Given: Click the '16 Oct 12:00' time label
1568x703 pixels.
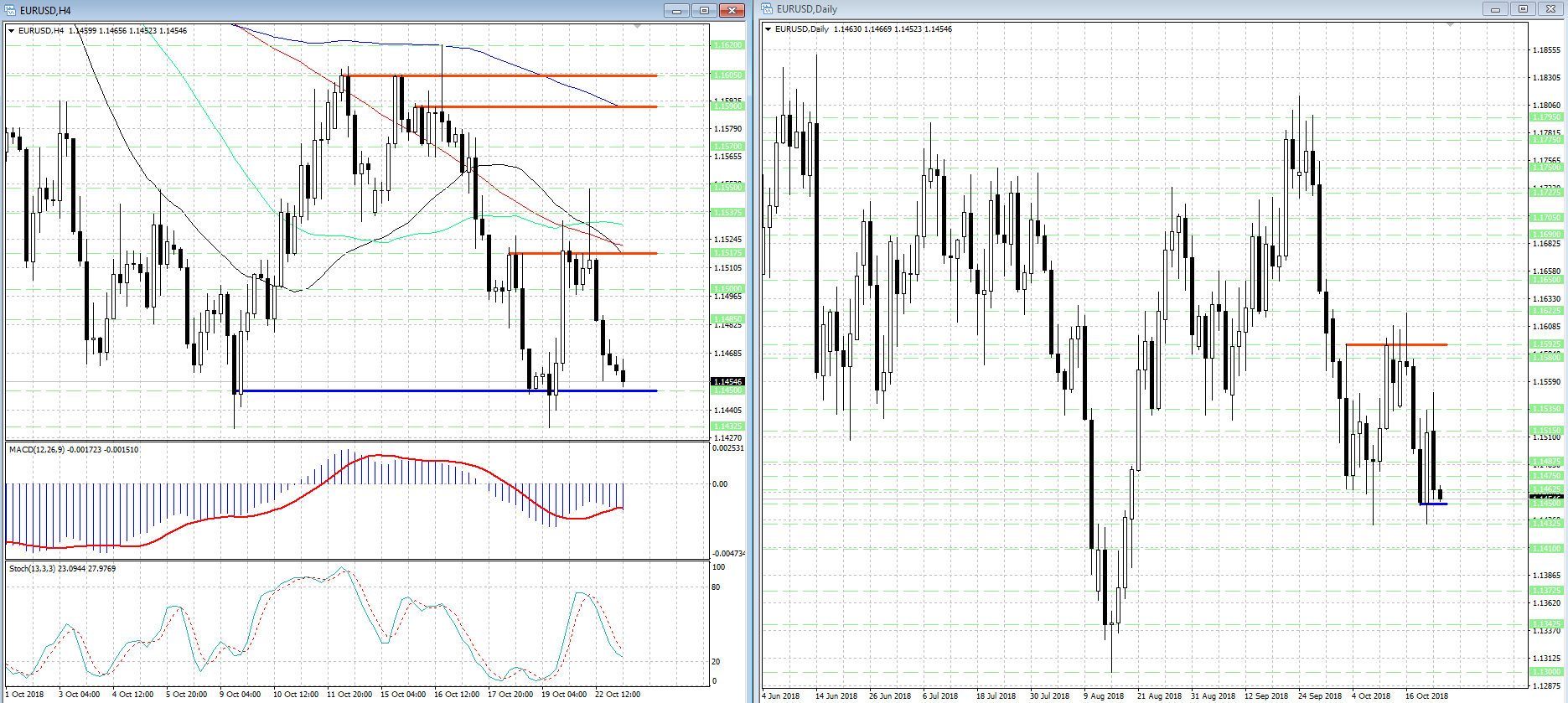Looking at the screenshot, I should pos(457,695).
